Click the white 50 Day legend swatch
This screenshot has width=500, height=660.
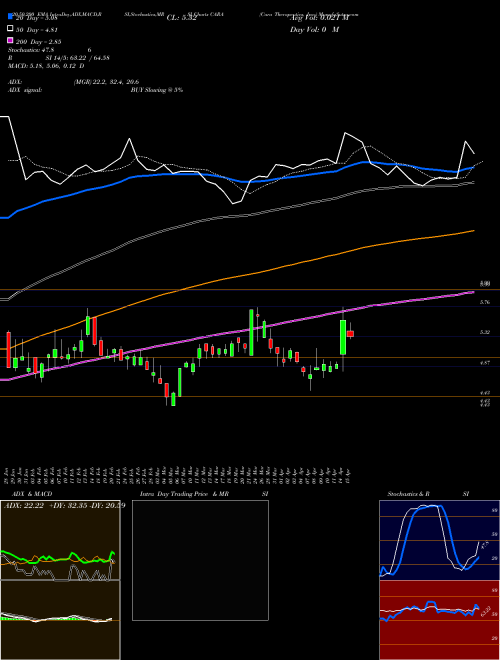tap(10, 28)
